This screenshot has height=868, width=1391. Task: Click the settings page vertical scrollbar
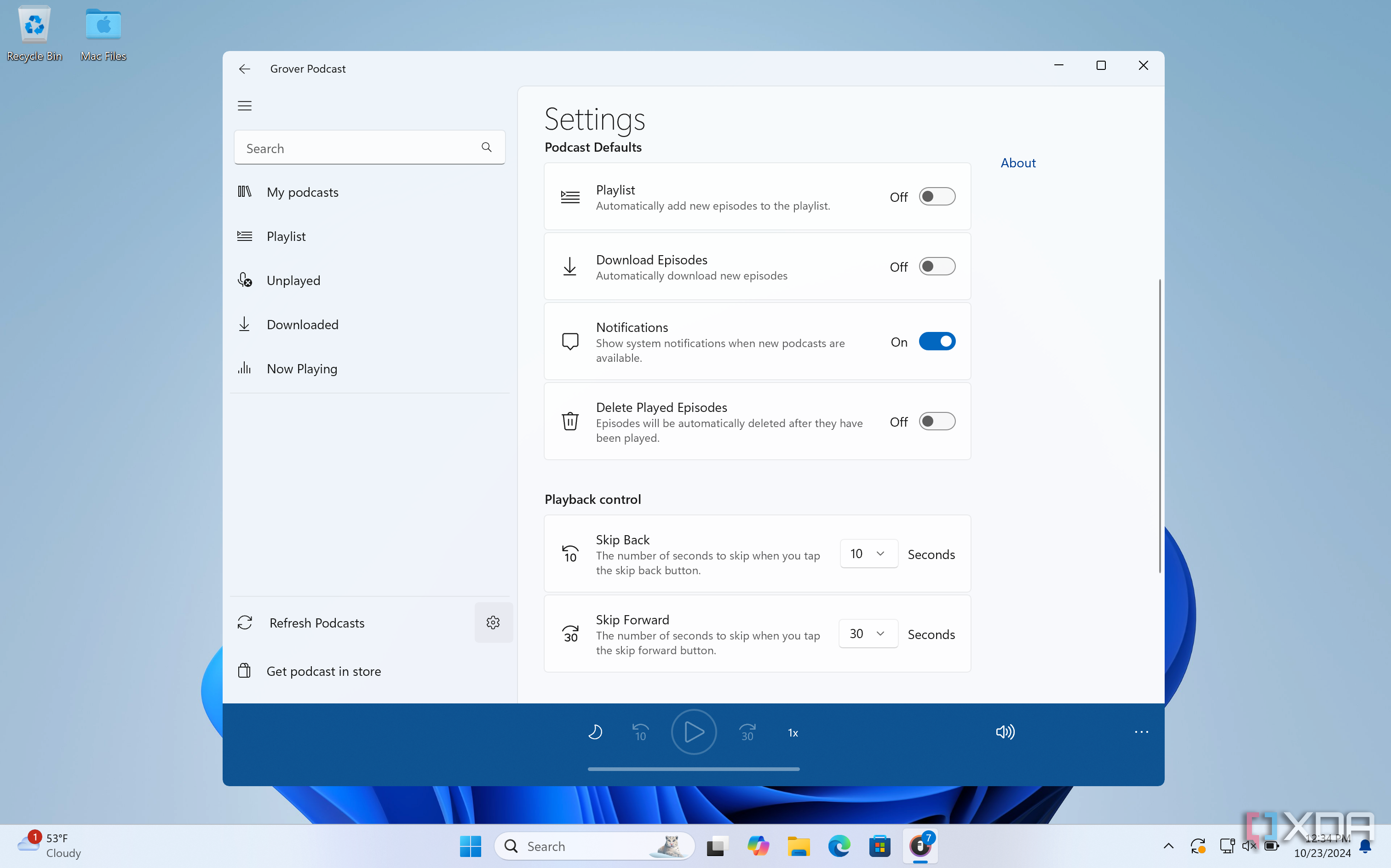point(1159,425)
